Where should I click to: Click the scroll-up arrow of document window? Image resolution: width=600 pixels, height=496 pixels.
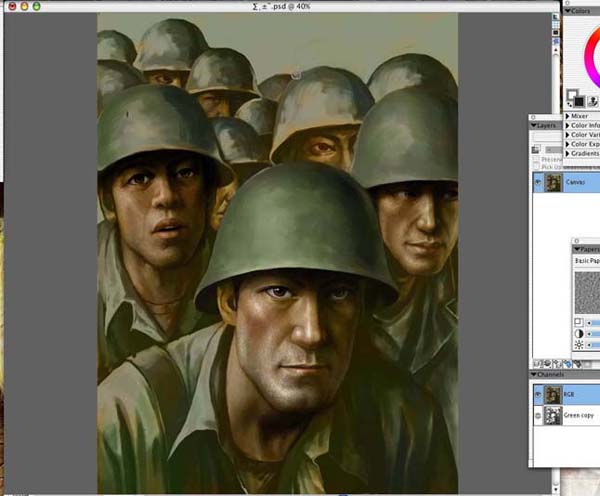coord(556,50)
